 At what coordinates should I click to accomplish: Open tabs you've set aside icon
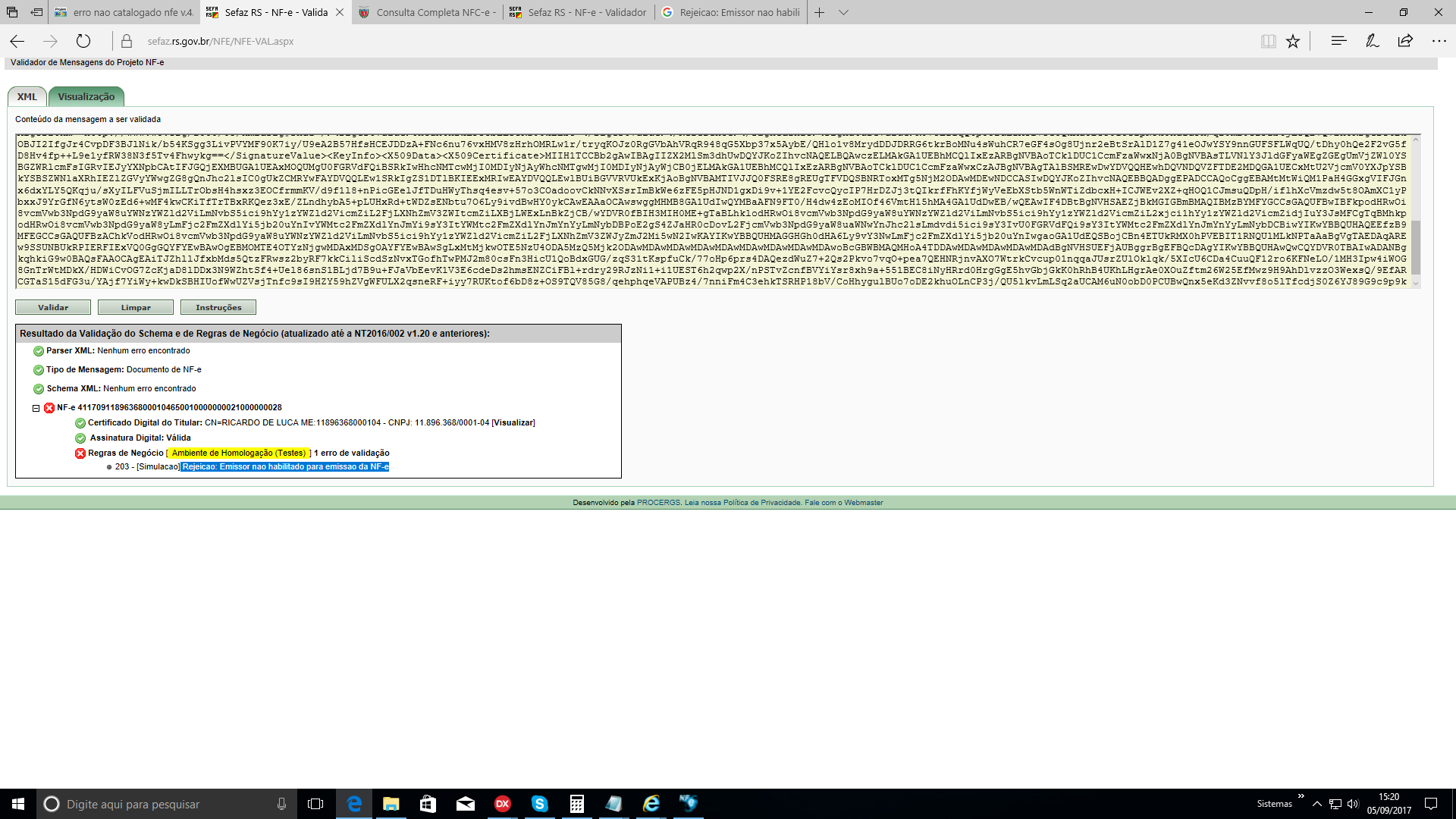point(12,12)
